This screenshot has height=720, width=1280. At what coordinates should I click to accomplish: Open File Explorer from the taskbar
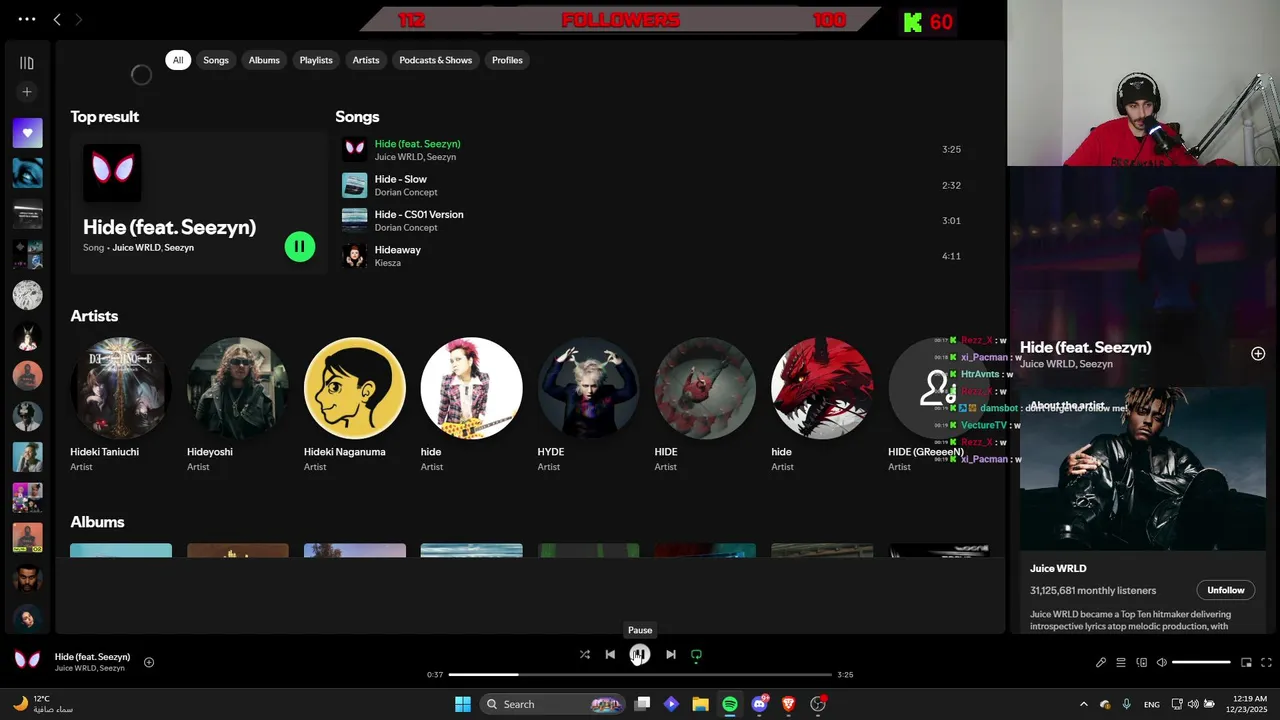(701, 704)
